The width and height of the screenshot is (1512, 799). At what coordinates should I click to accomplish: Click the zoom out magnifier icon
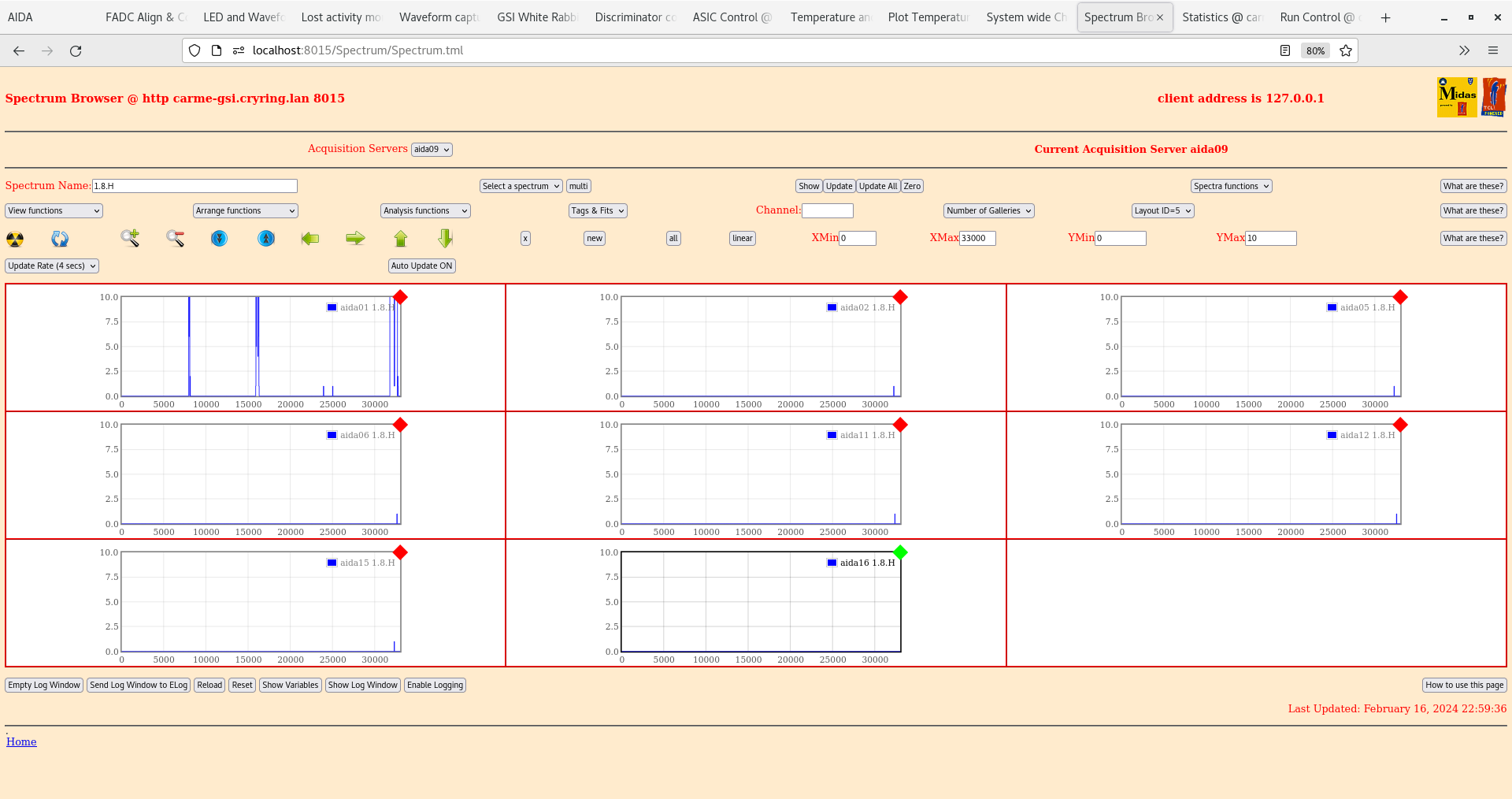coord(175,238)
